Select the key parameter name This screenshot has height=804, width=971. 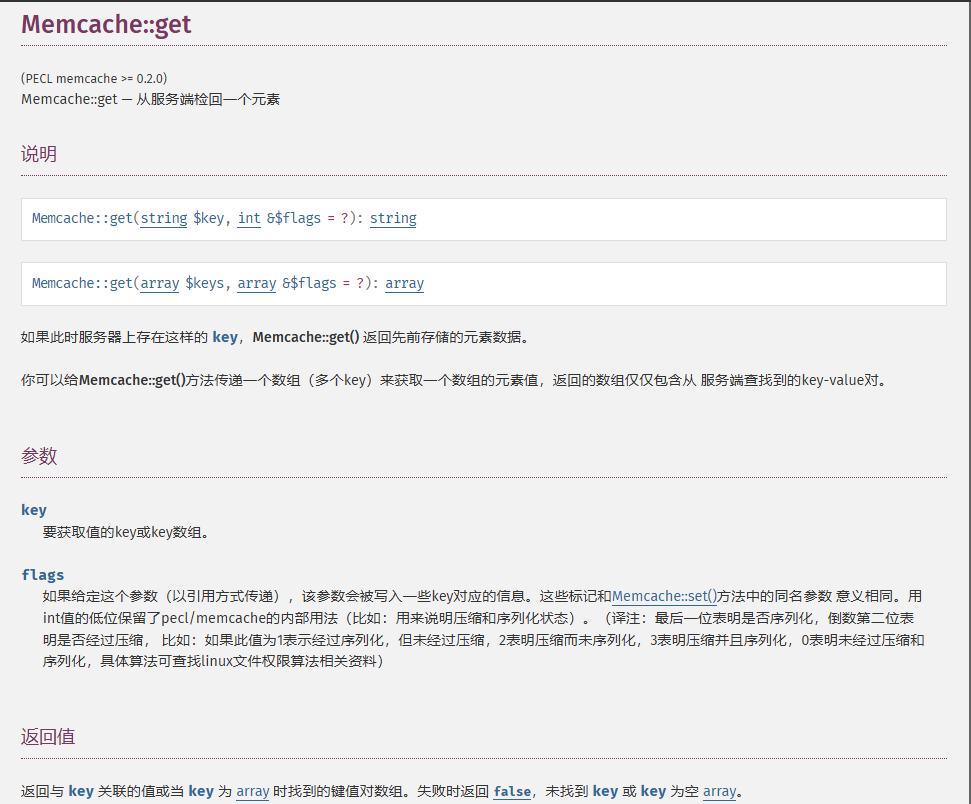pyautogui.click(x=33, y=509)
